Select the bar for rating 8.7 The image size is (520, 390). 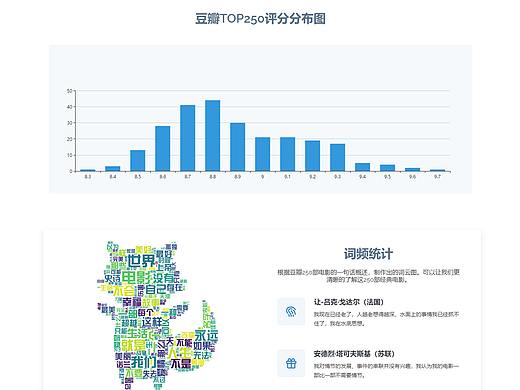tap(188, 138)
